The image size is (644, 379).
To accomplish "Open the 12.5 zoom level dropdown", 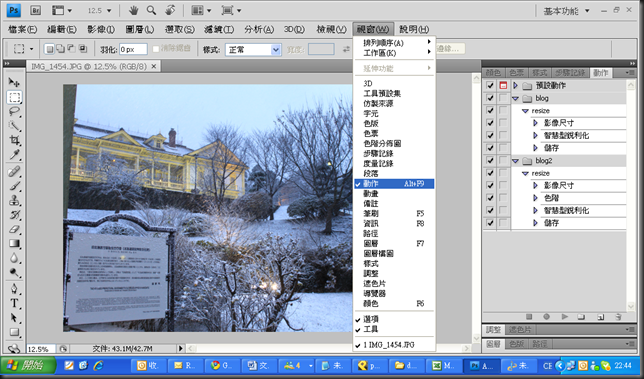I will pos(109,11).
